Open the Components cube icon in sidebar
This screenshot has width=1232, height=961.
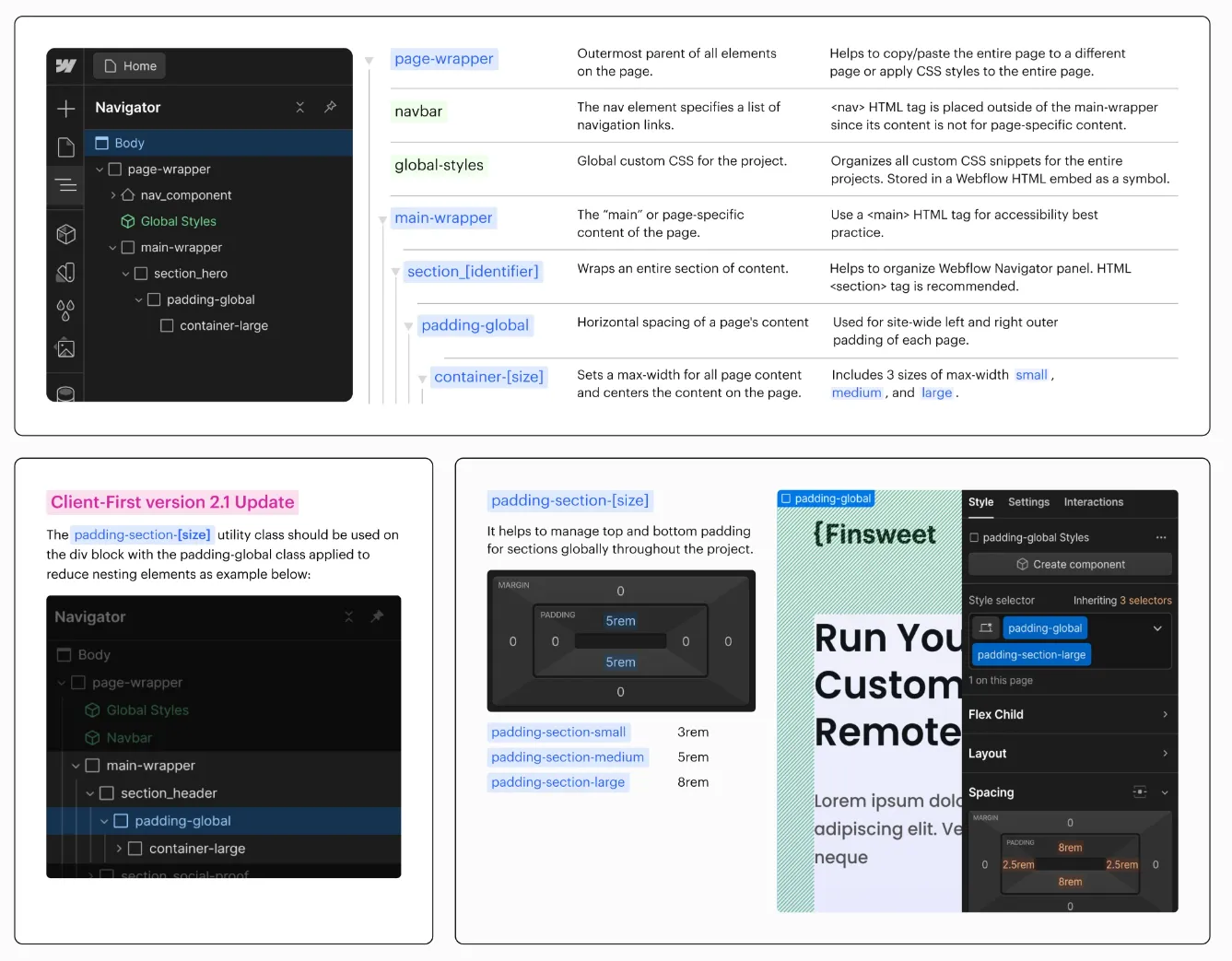pyautogui.click(x=65, y=234)
